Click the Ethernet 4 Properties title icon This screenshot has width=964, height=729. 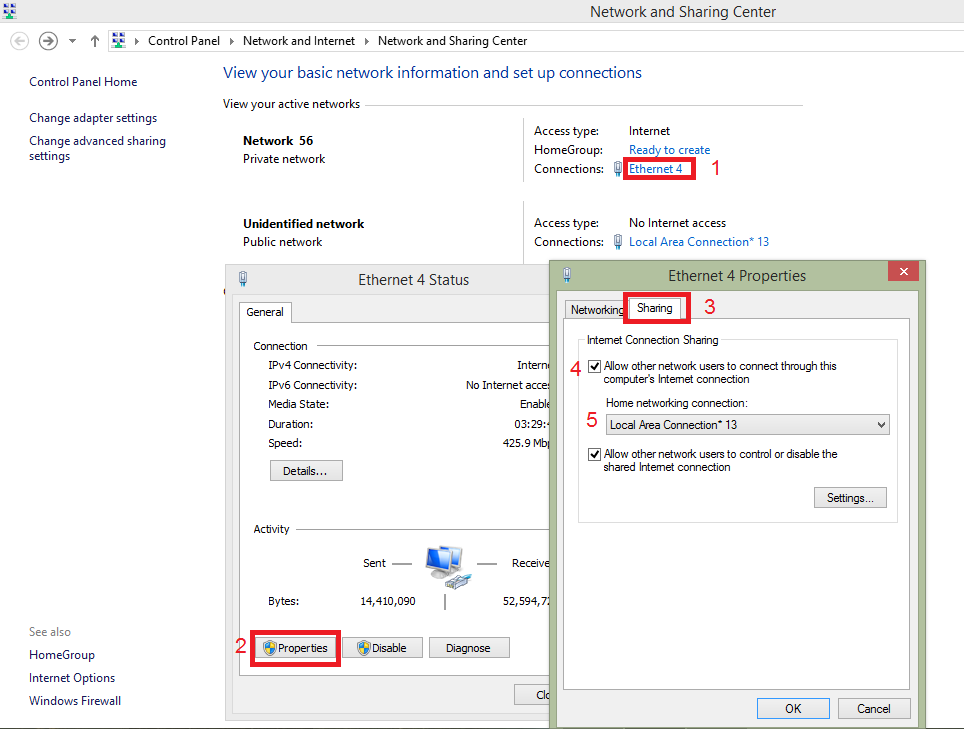pos(567,275)
